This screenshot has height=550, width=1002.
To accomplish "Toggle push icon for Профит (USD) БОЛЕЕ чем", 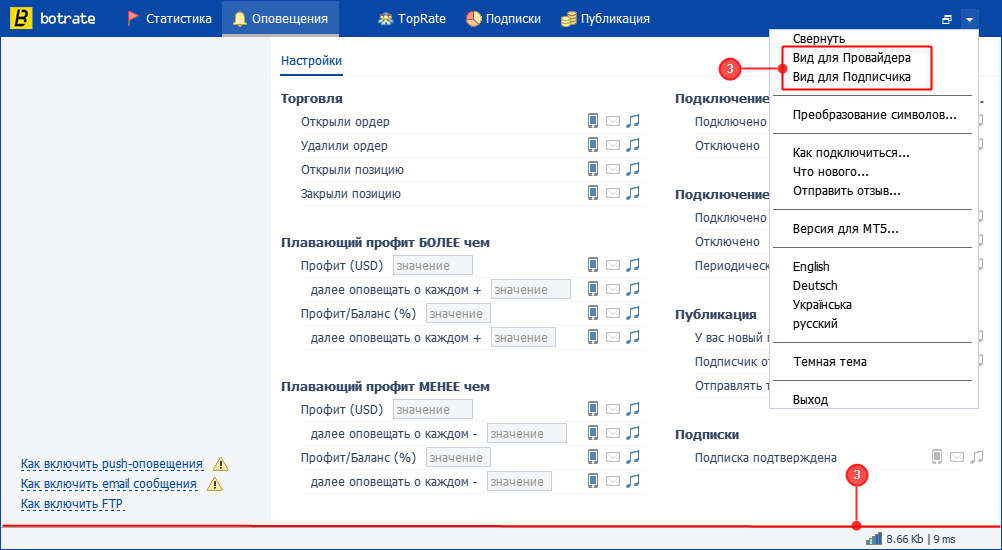I will 593,264.
